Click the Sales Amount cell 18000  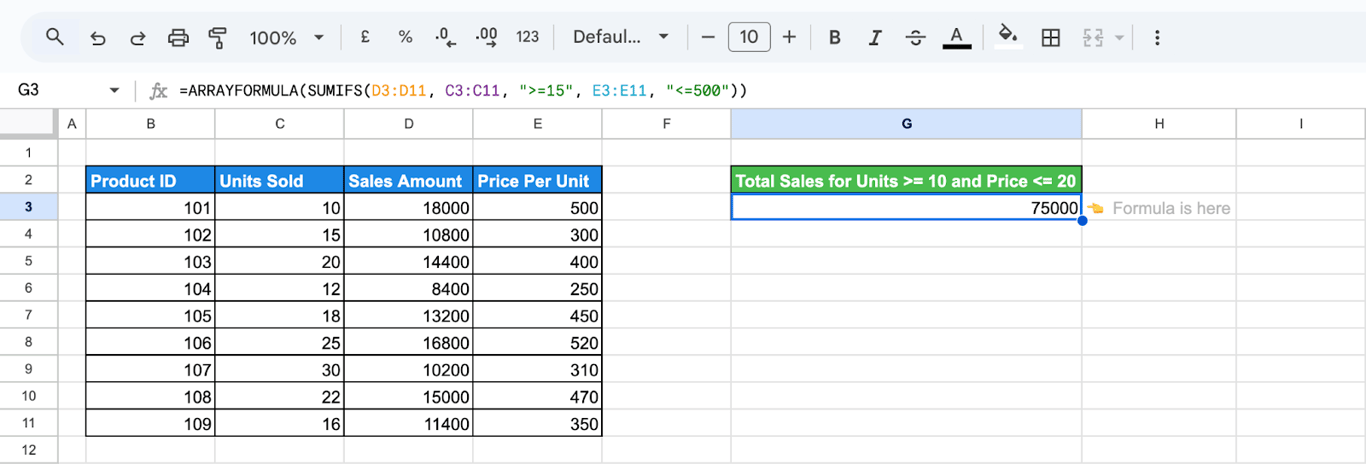pos(408,208)
